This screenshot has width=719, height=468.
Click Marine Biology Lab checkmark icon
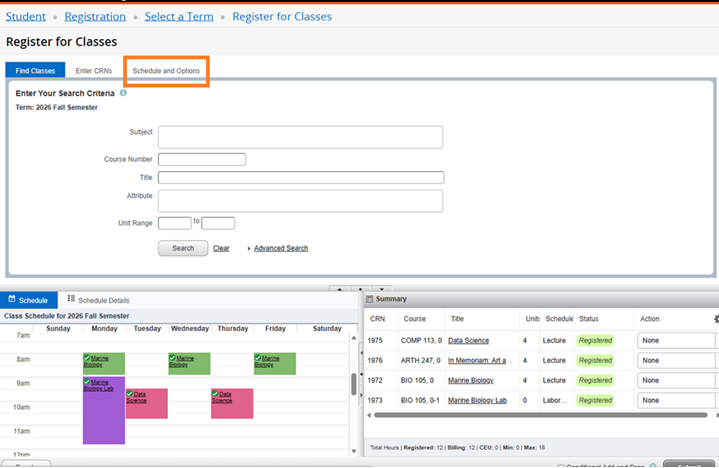tap(87, 381)
